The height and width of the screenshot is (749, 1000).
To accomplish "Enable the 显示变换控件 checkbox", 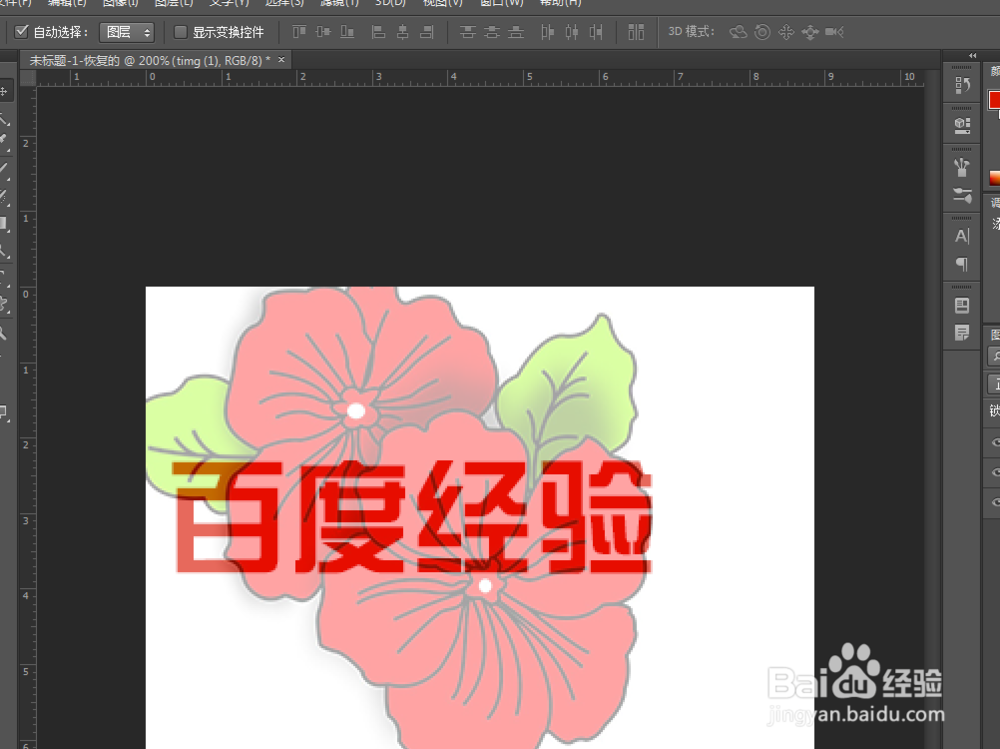I will pos(178,31).
